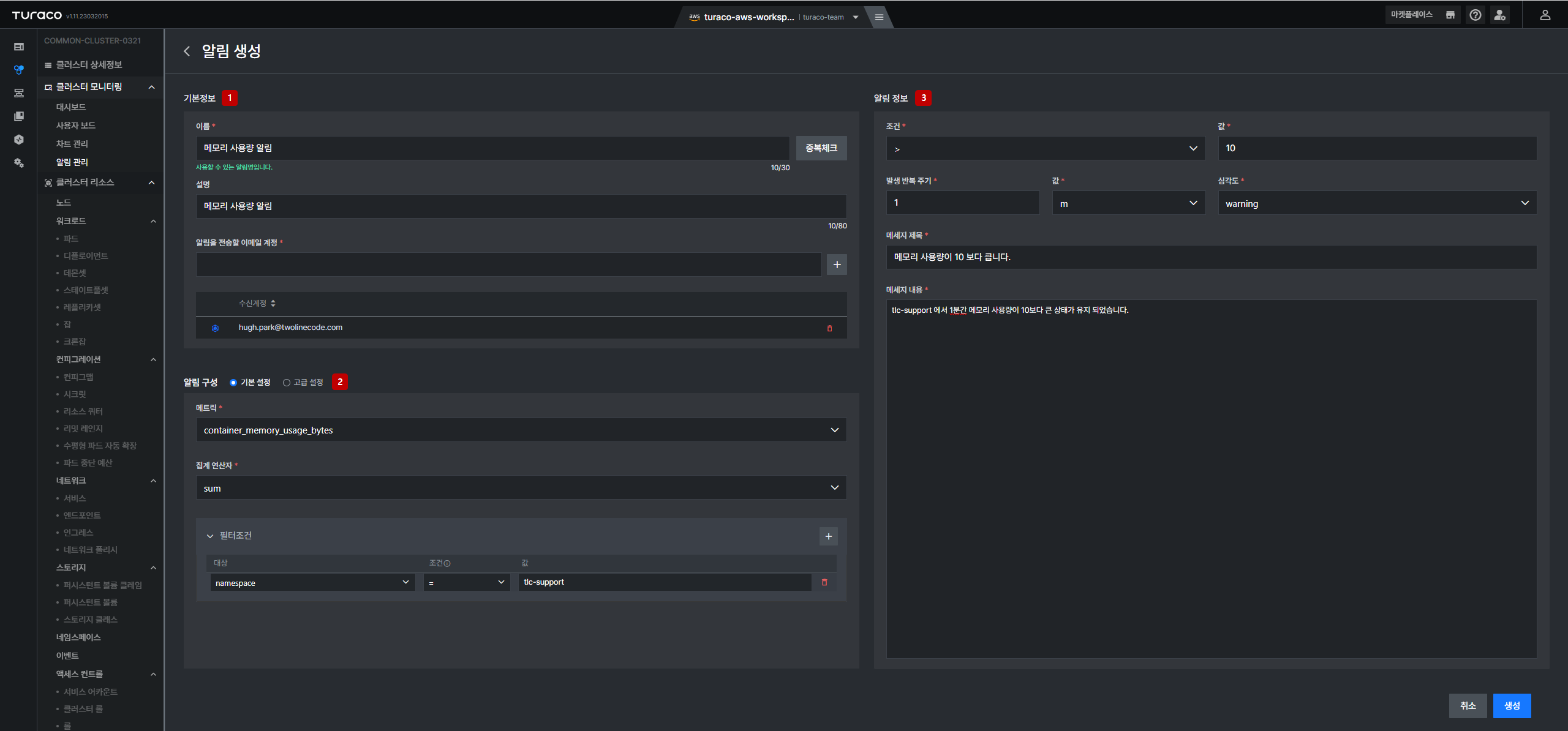Open 알림 관리 in the sidebar
Viewport: 1568px width, 731px height.
click(72, 162)
